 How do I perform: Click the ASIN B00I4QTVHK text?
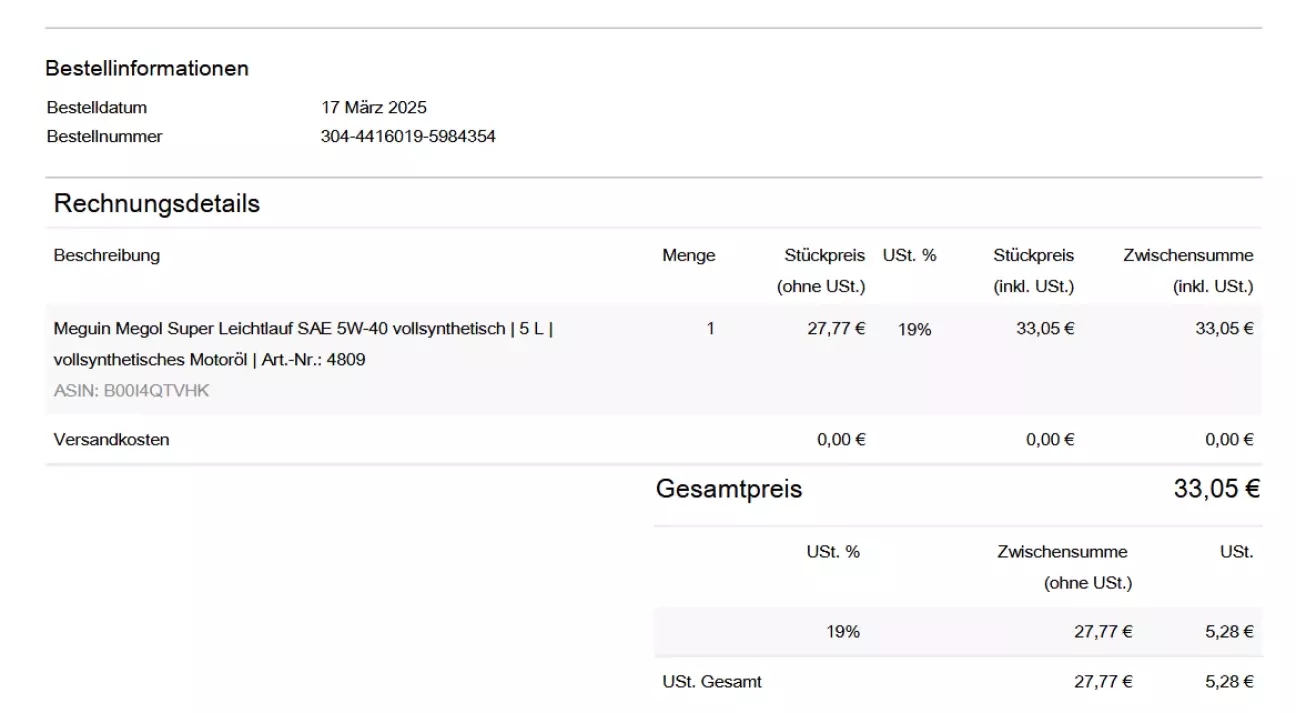[x=132, y=391]
